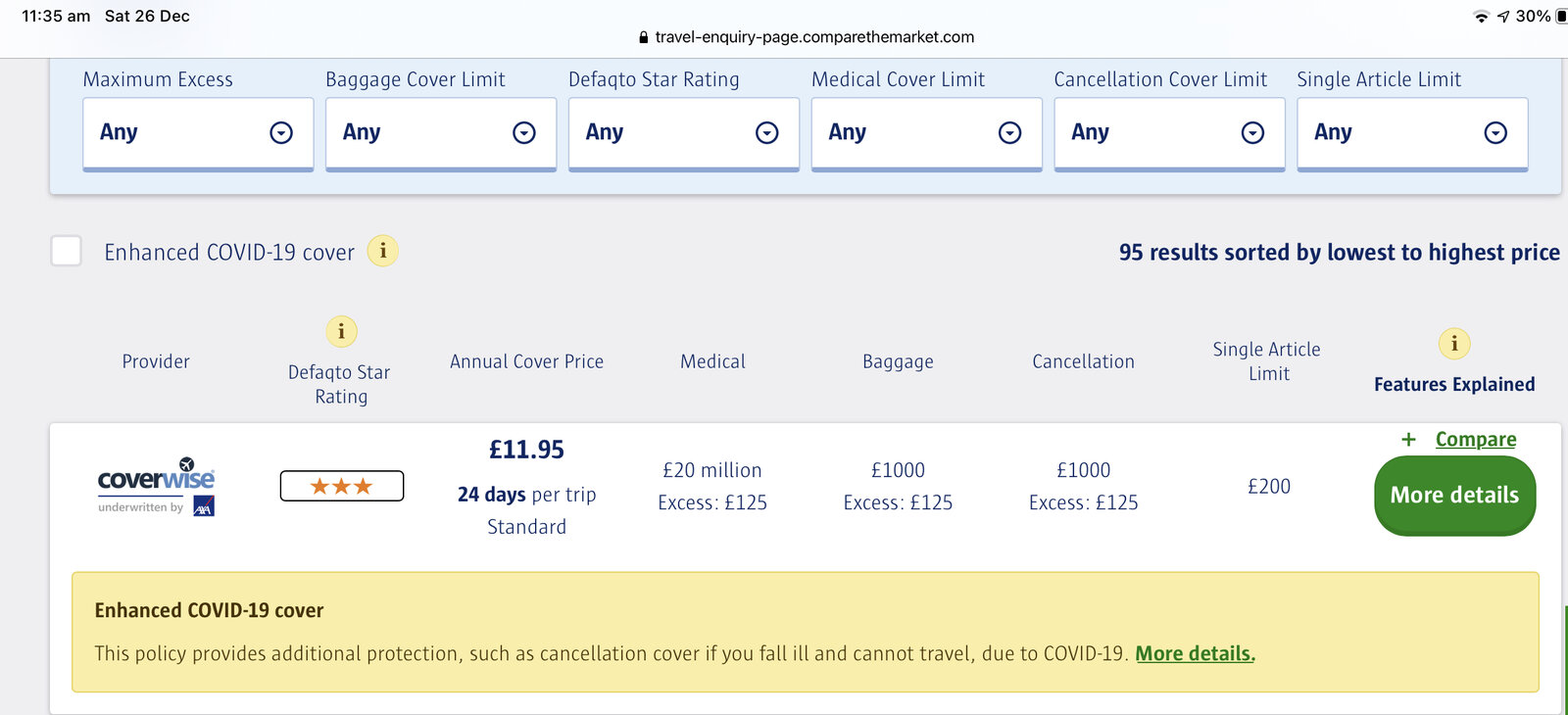The height and width of the screenshot is (715, 1568).
Task: Click info icon above Features Explained
Action: click(1454, 344)
